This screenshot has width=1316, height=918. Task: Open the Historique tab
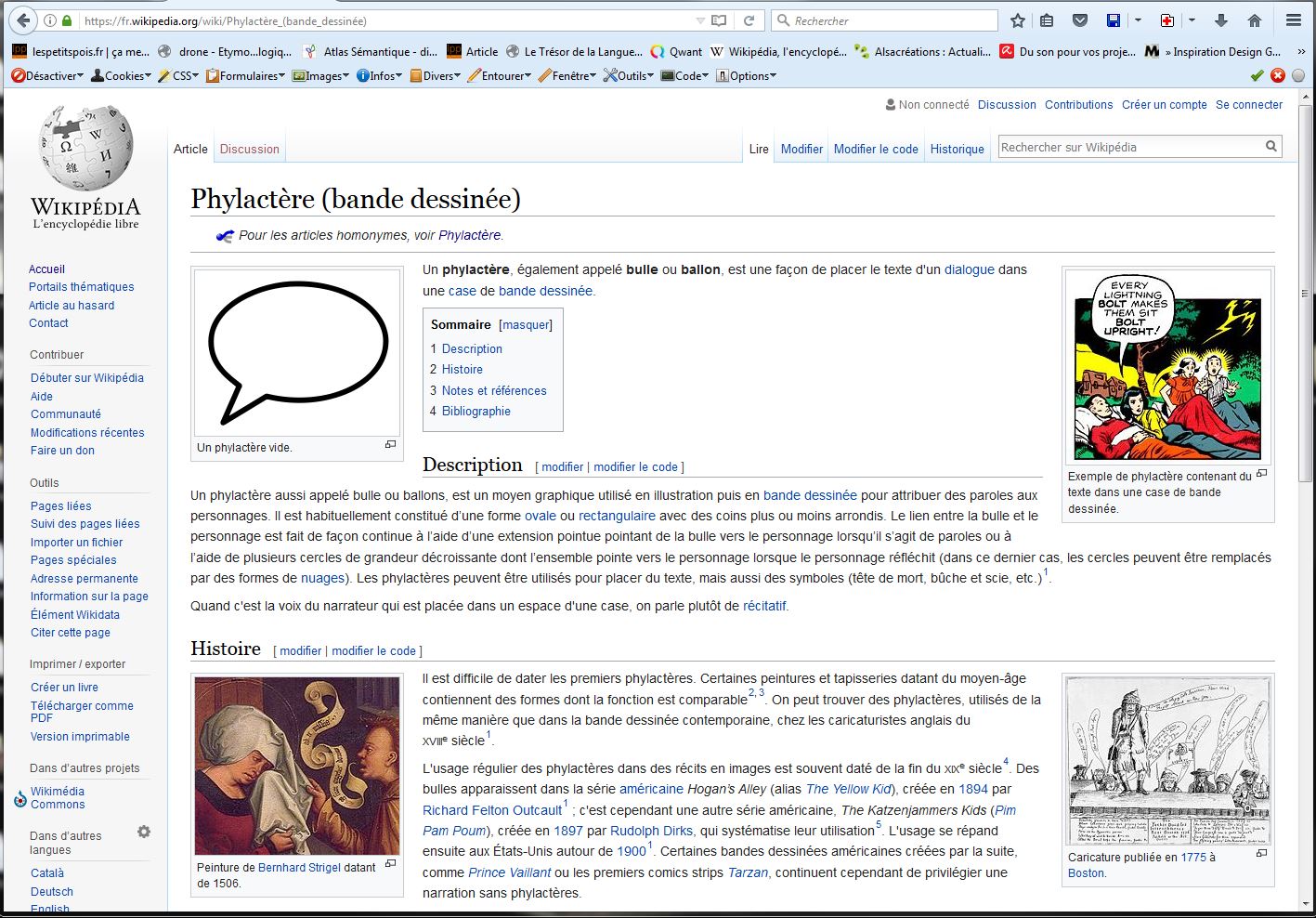pos(957,149)
